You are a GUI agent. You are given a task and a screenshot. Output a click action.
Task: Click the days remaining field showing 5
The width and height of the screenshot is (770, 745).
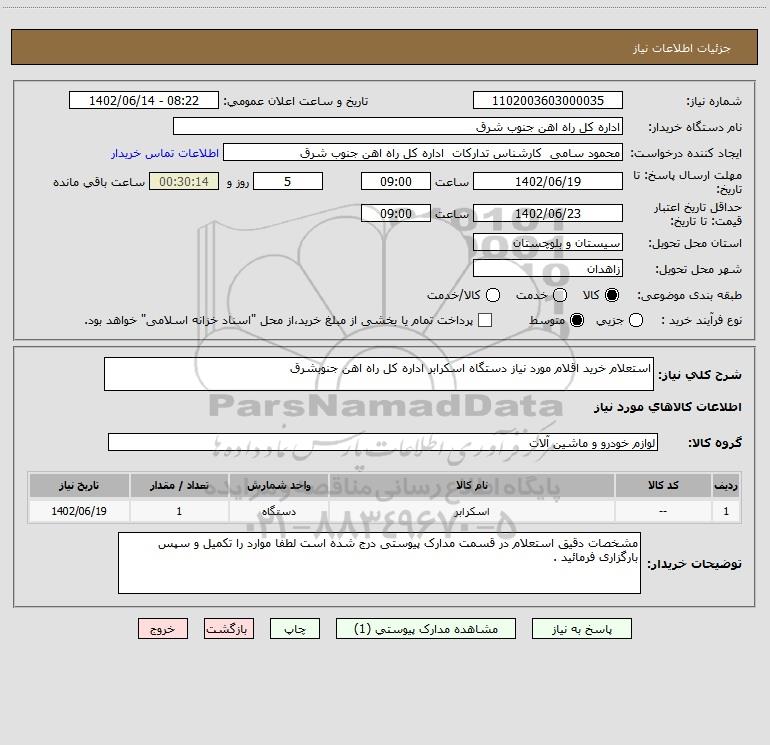click(288, 181)
